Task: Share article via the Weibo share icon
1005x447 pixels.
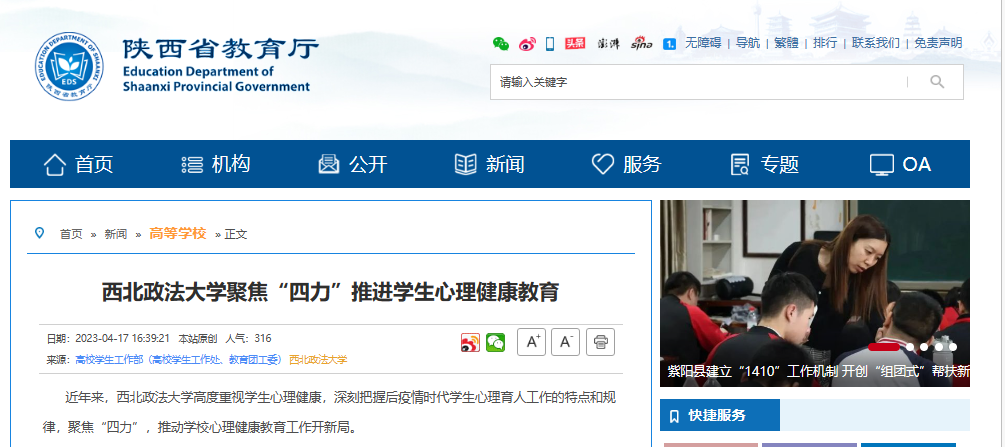Action: pos(470,342)
